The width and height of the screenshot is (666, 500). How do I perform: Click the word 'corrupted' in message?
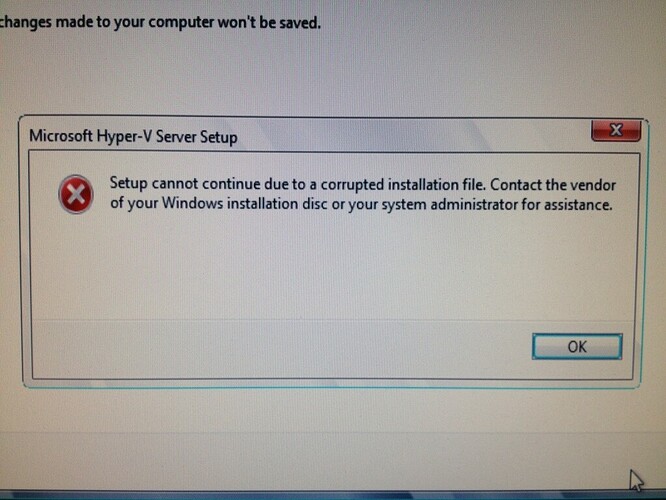click(x=352, y=186)
